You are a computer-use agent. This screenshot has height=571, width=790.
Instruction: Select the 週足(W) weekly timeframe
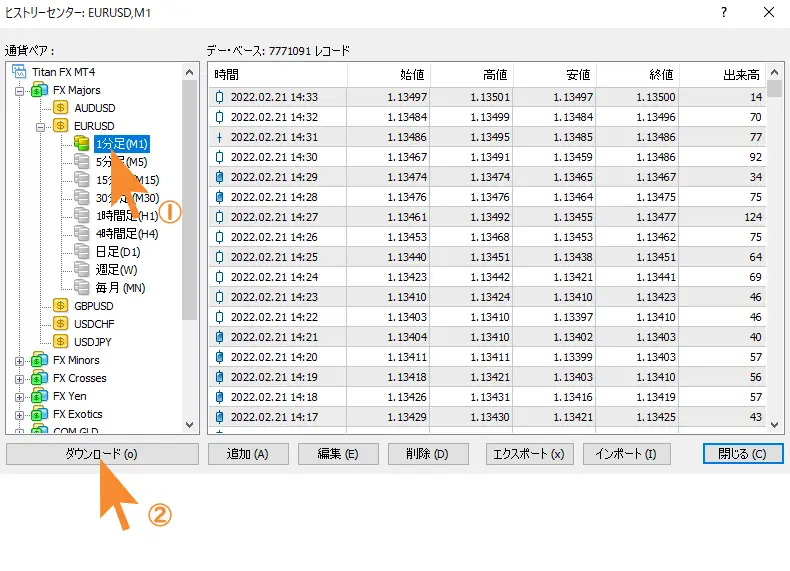pyautogui.click(x=116, y=270)
